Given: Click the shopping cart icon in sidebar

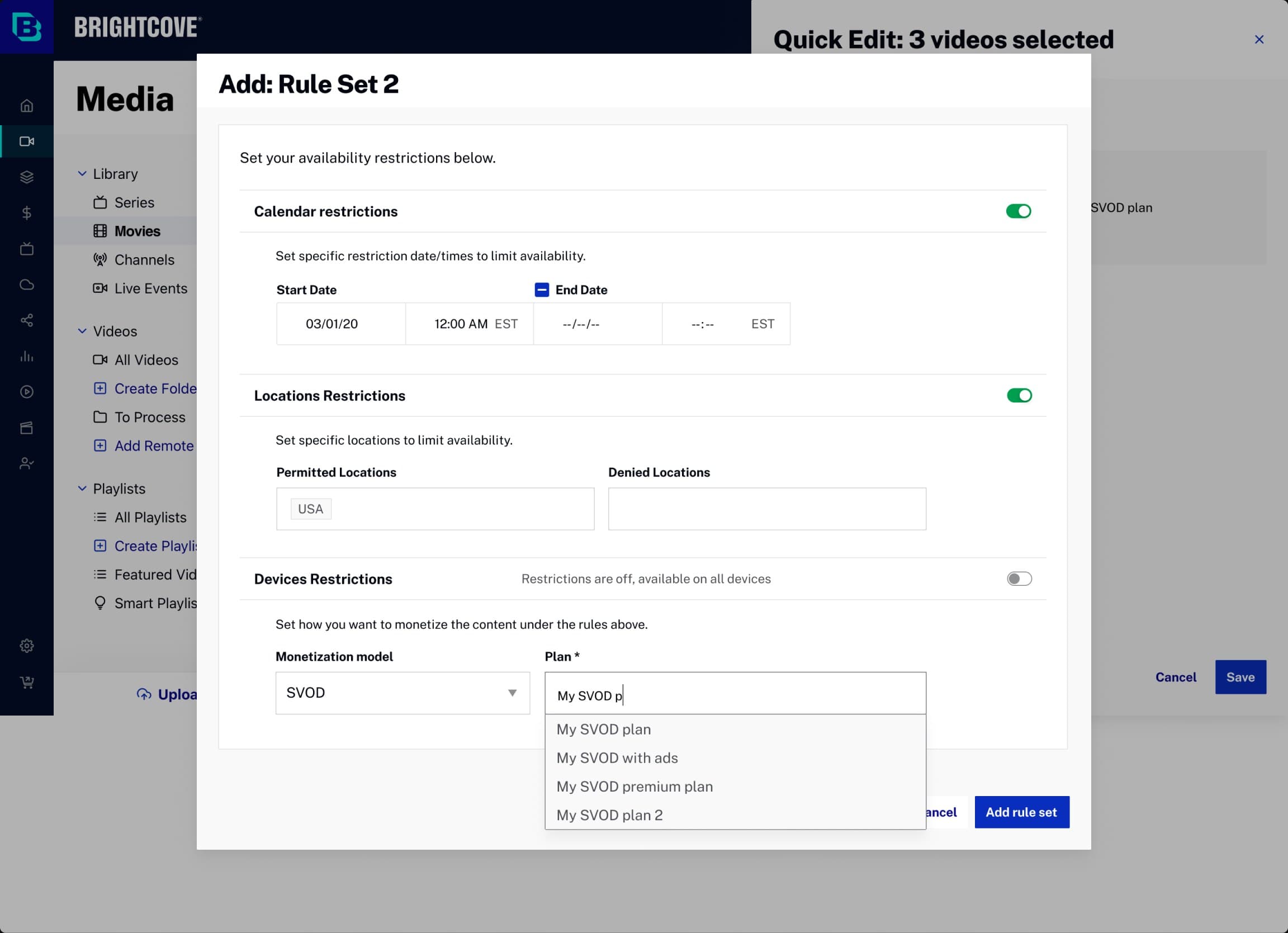Looking at the screenshot, I should point(27,681).
